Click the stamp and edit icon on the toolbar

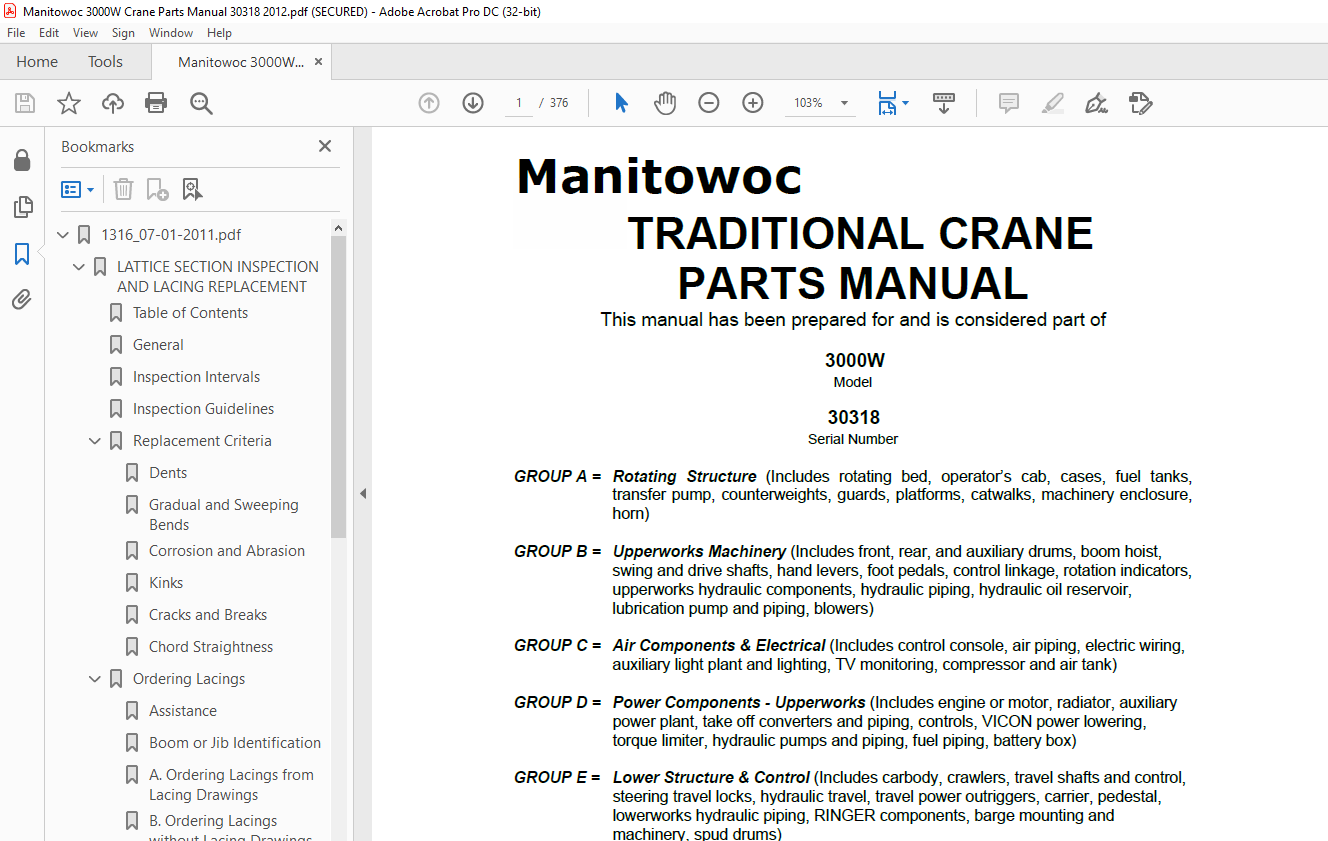click(x=1140, y=103)
